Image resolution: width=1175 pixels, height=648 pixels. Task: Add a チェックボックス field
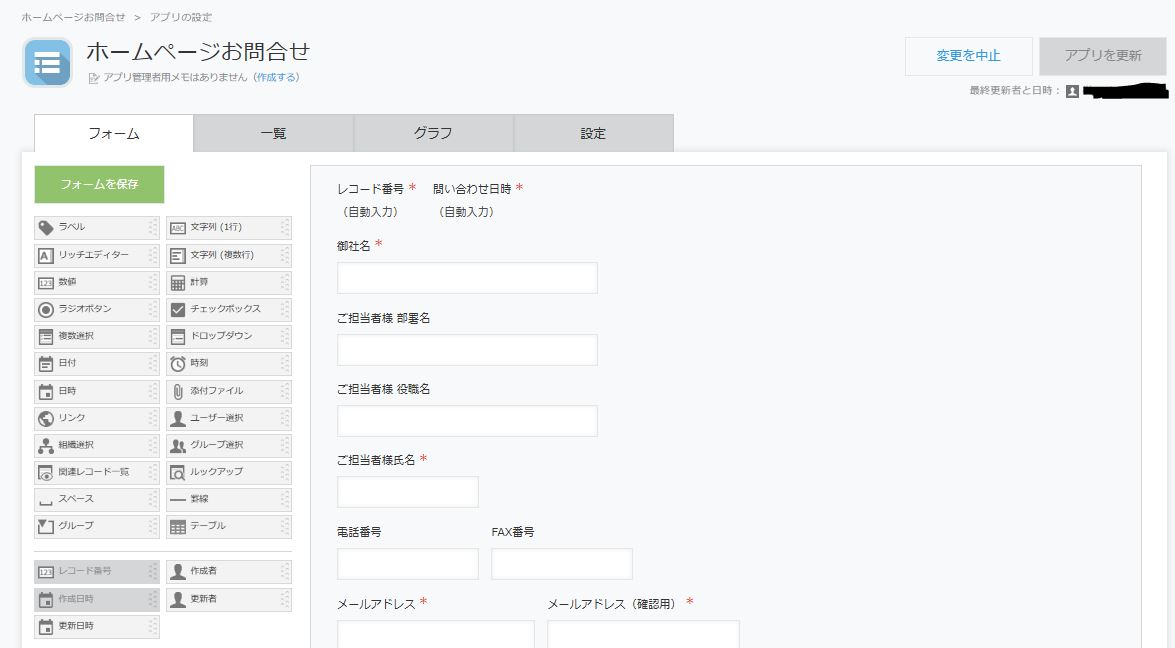[228, 309]
